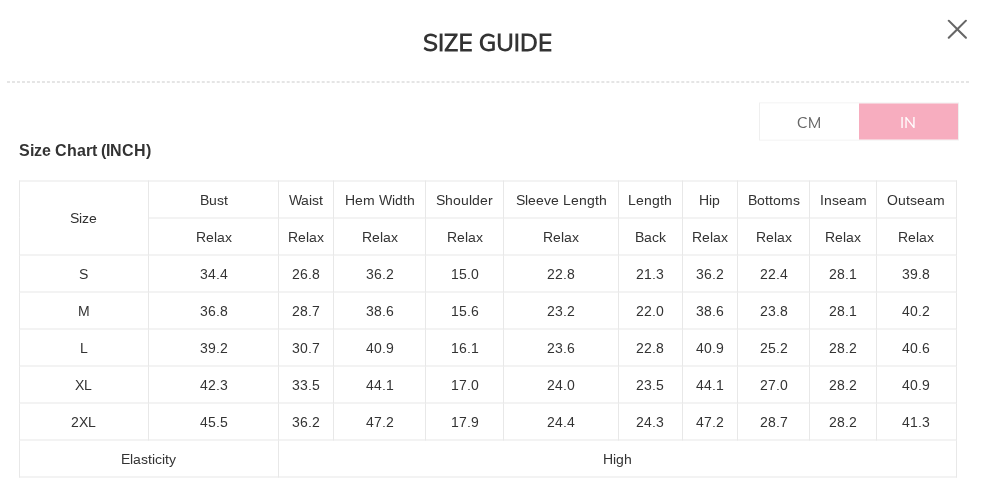The width and height of the screenshot is (981, 489).
Task: Select the Sleeve Length column header
Action: (561, 200)
